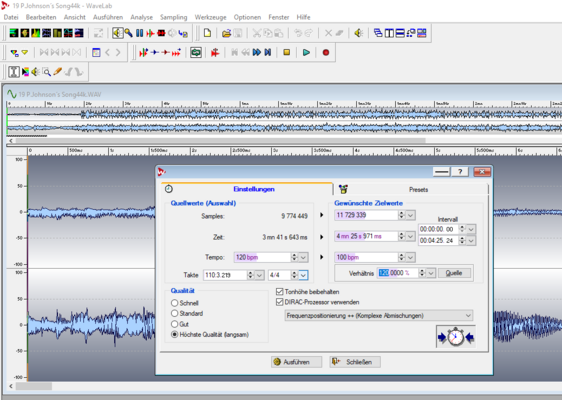Open the source Tempo 120 bpm dropdown
562x400 pixels.
pyautogui.click(x=303, y=257)
